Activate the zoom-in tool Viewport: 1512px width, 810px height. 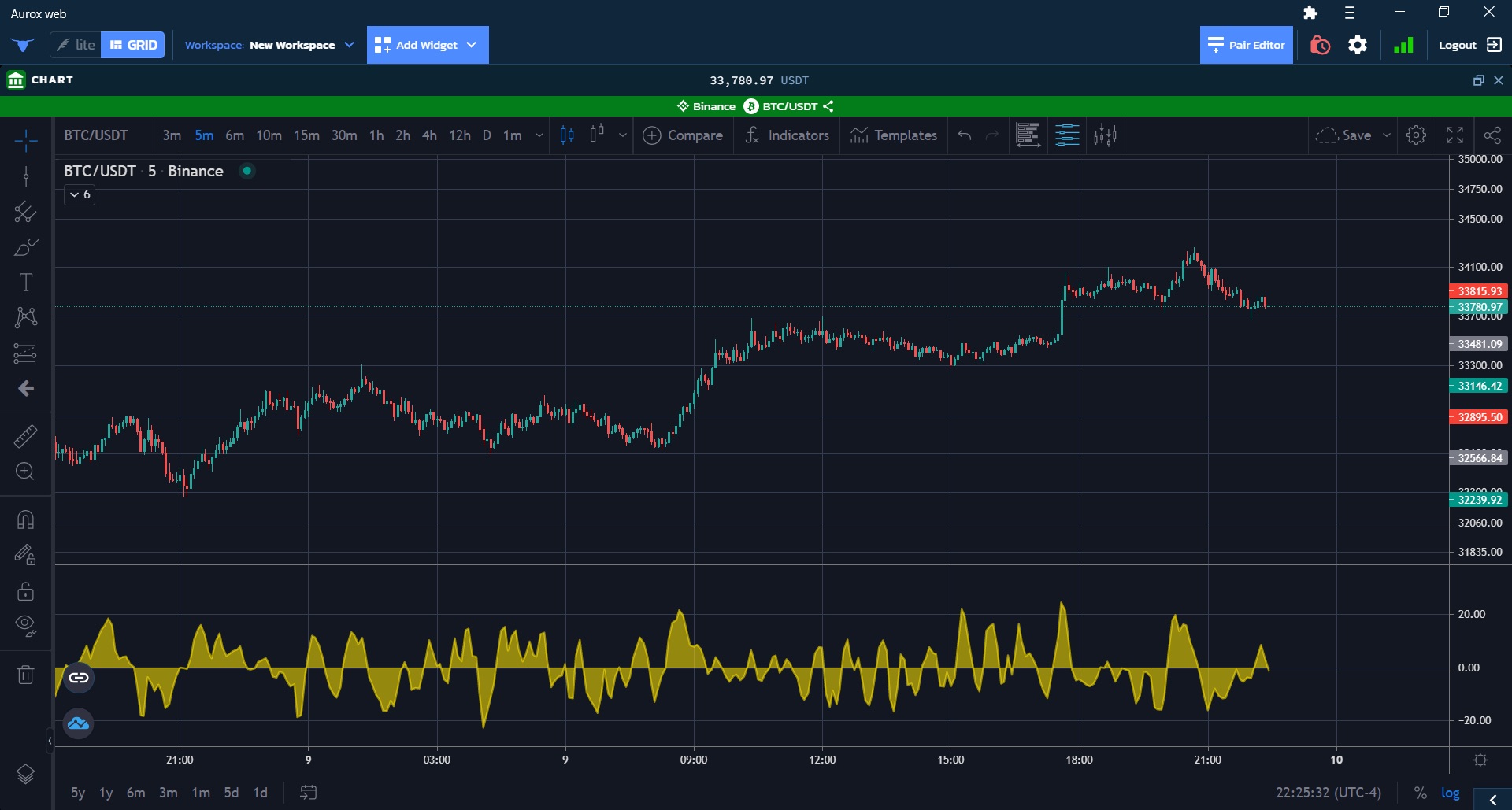(x=25, y=471)
